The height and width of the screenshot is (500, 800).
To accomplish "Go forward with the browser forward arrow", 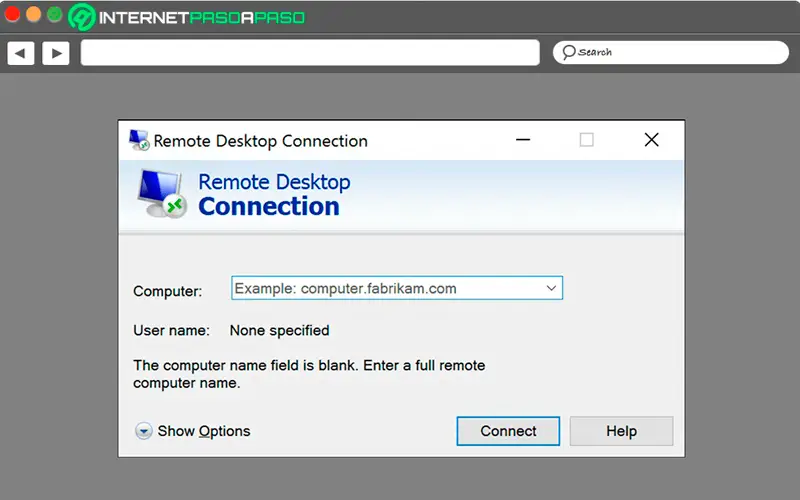I will point(56,53).
